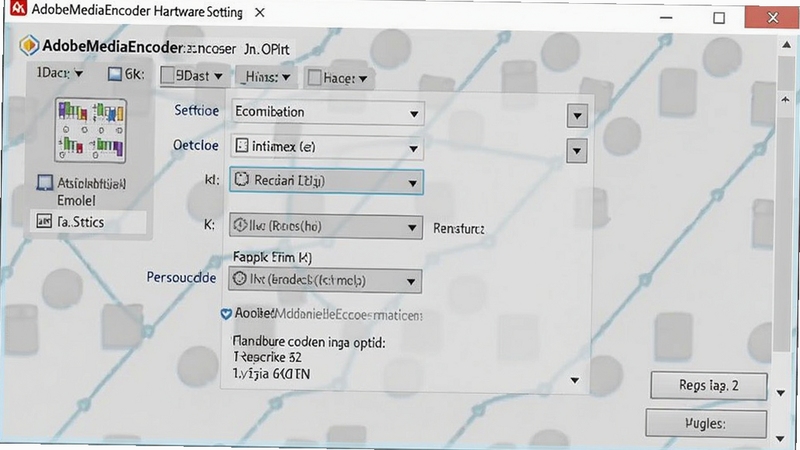Click the Flandbure codren inga optid: text
The image size is (800, 450).
pos(309,341)
